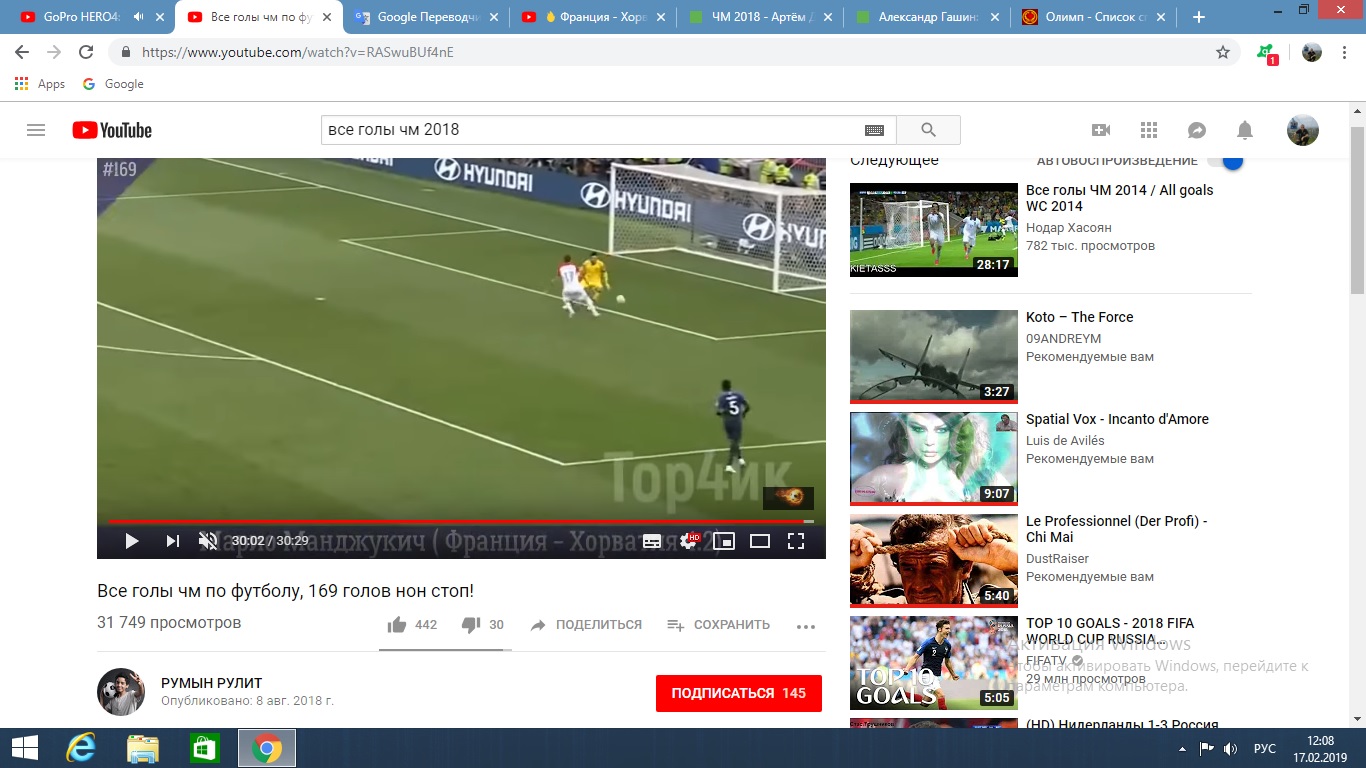Screen dimensions: 1366x768
Task: Open Koto – The Force video title
Action: tap(1079, 317)
